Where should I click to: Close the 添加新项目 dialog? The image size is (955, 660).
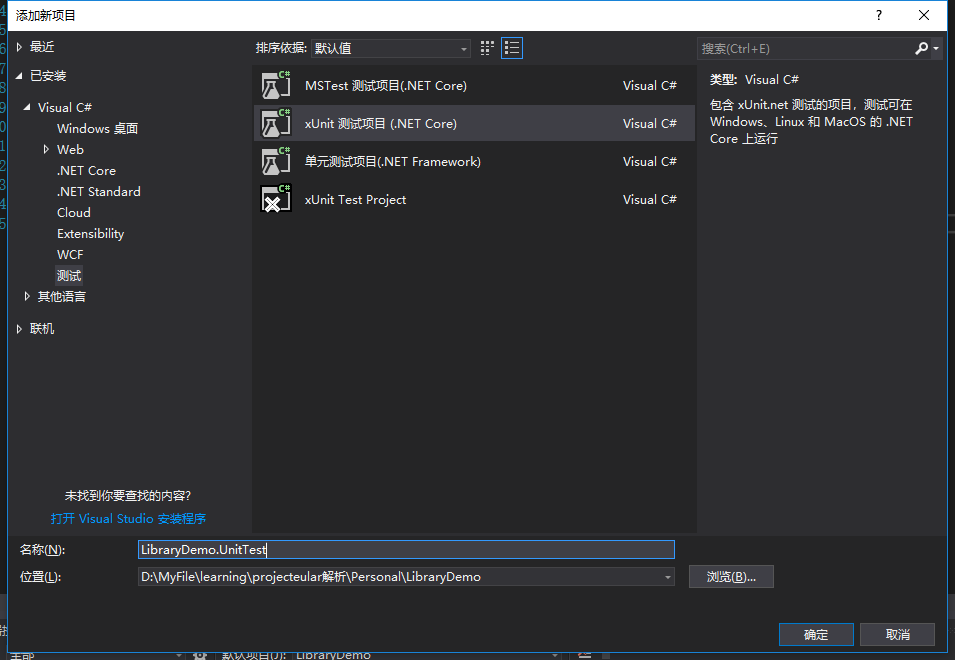[923, 15]
